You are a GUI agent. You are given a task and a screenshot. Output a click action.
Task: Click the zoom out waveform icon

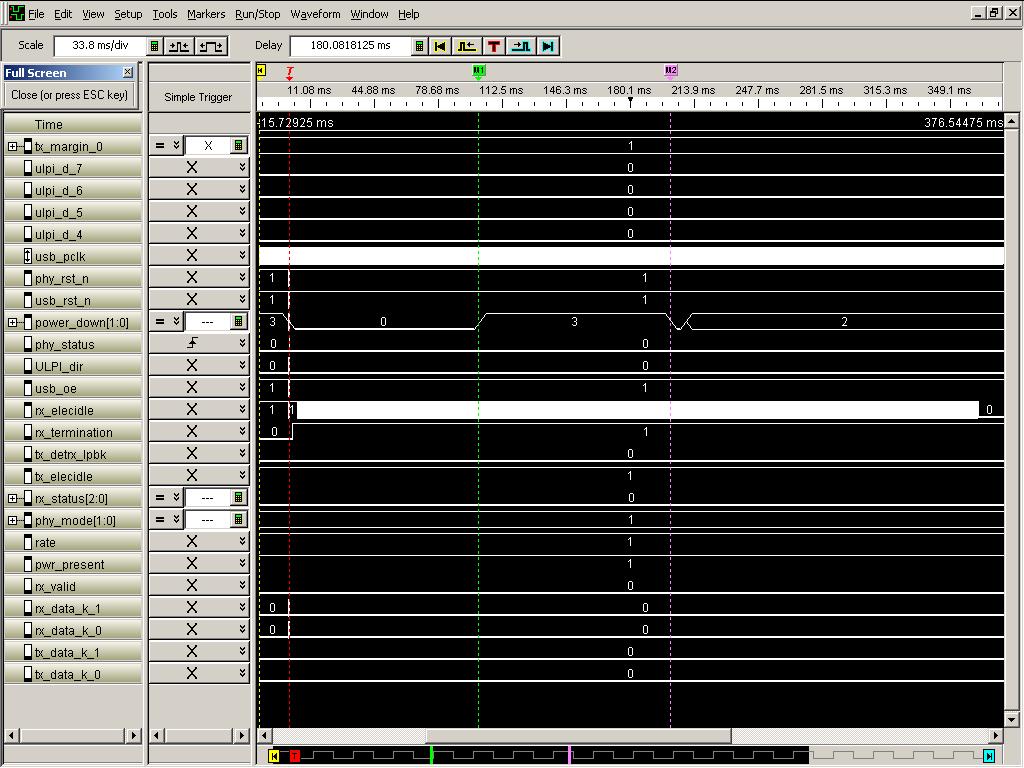click(179, 46)
